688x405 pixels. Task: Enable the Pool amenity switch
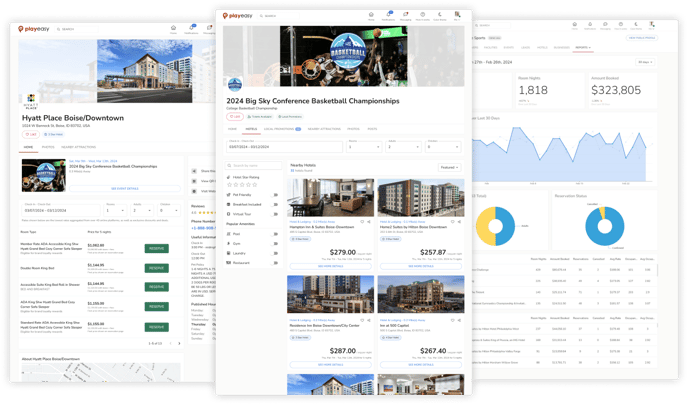coord(275,234)
